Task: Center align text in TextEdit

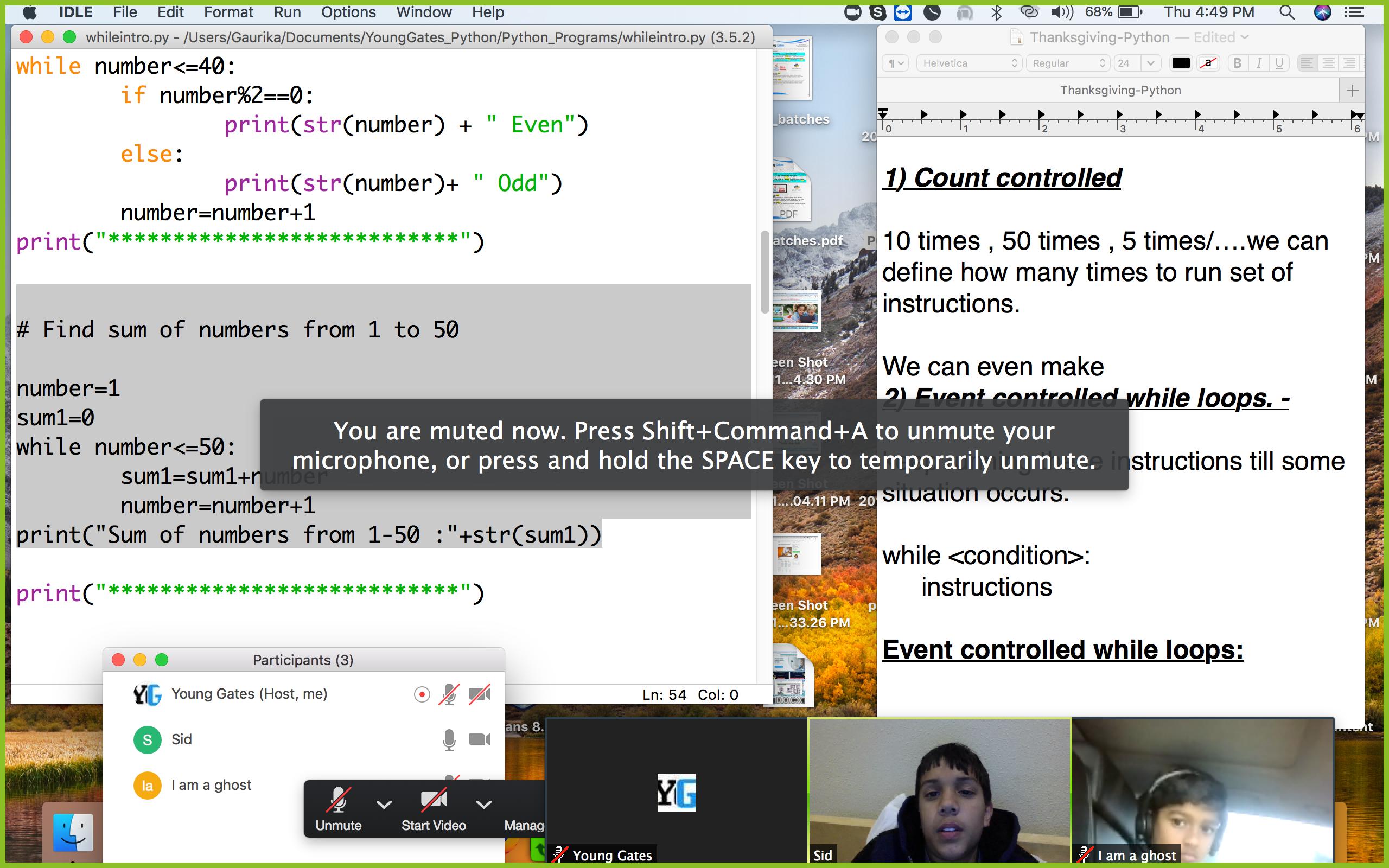Action: [1328, 63]
